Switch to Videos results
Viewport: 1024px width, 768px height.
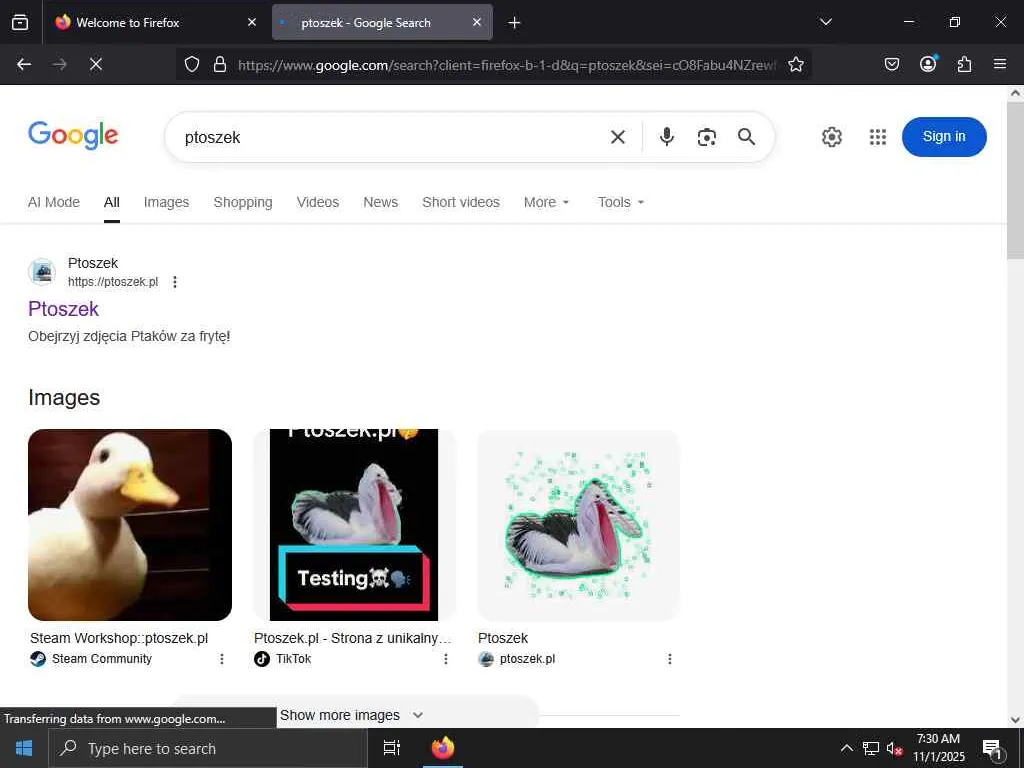pos(318,202)
